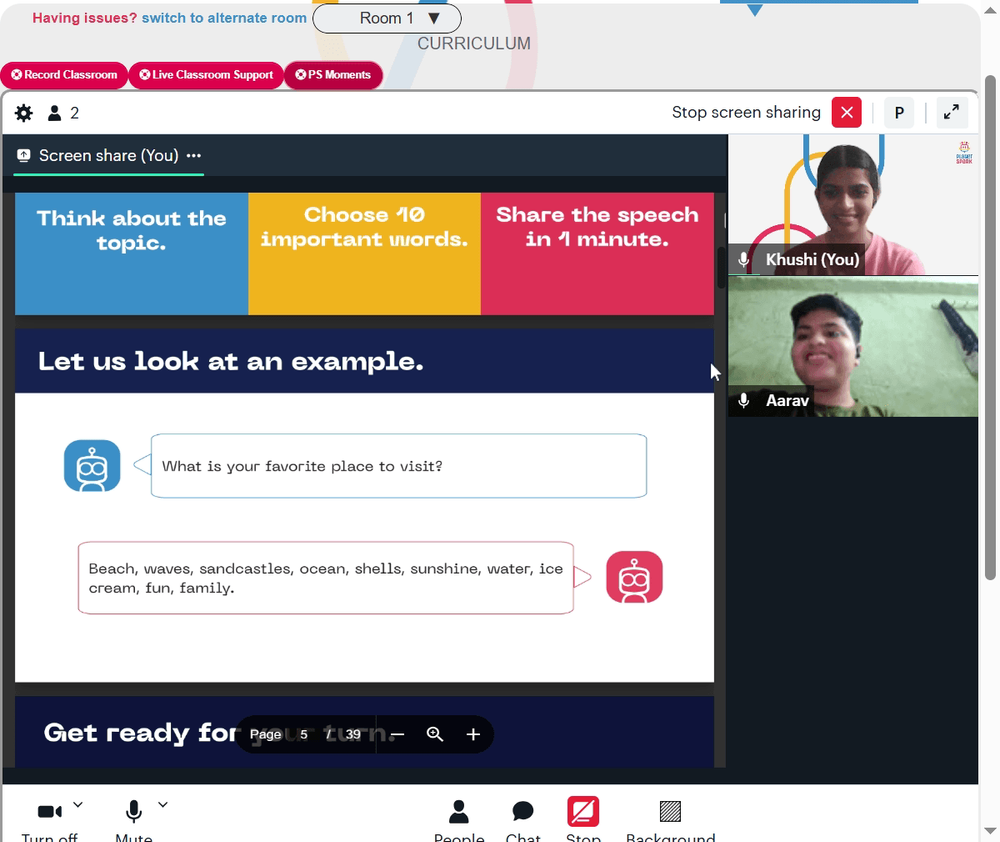The width and height of the screenshot is (1000, 842).
Task: Expand classroom to fullscreen
Action: click(x=951, y=113)
